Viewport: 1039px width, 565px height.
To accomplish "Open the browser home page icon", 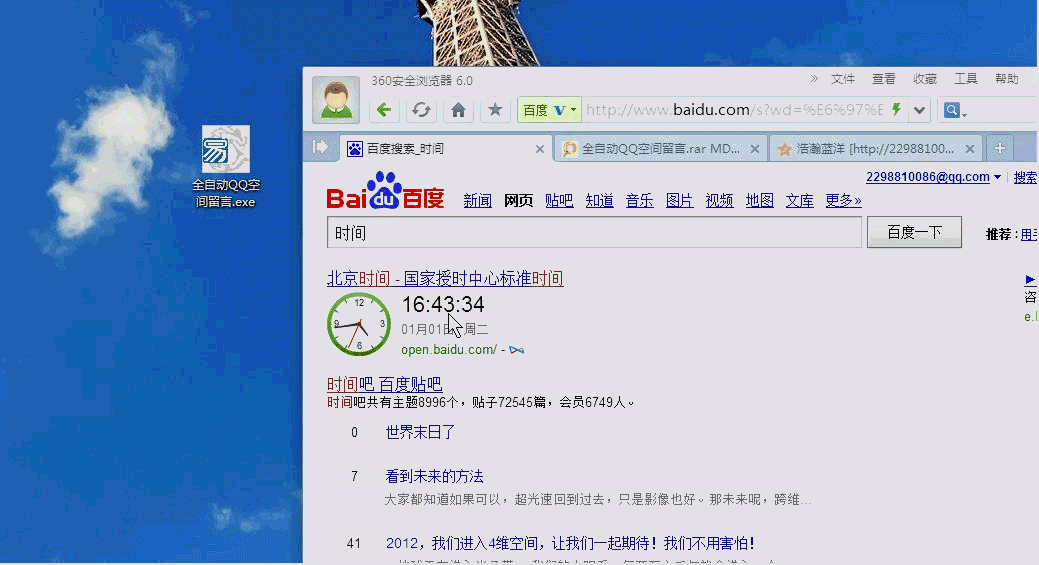I will [x=458, y=110].
